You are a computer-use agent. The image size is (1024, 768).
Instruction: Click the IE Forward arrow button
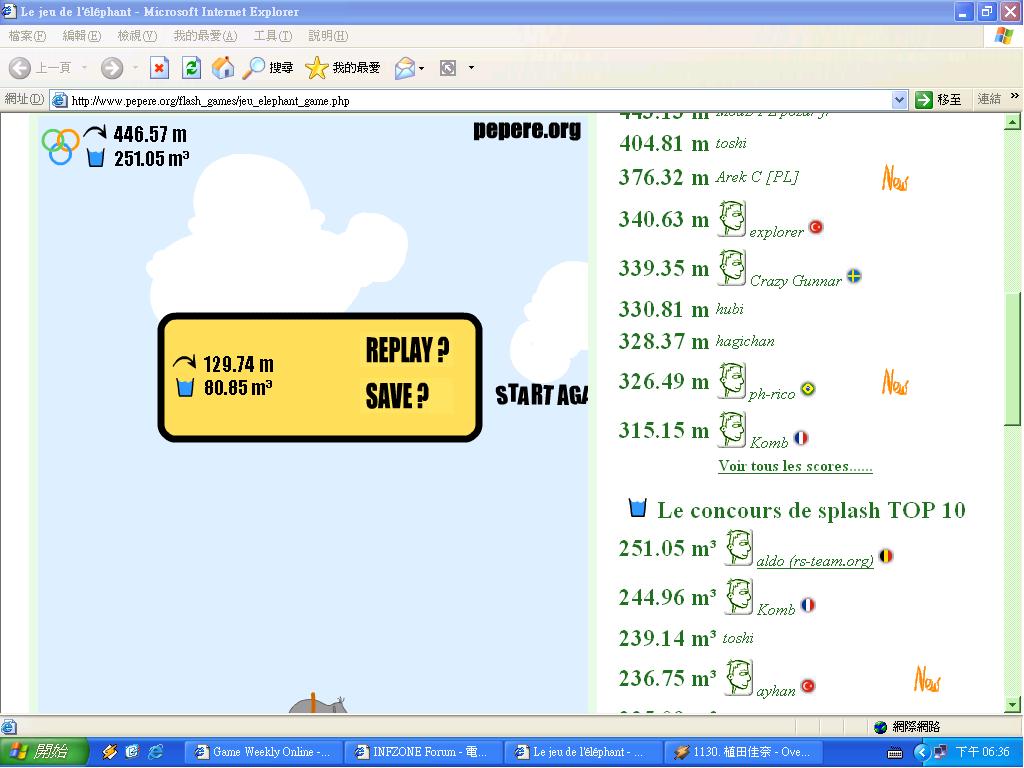coord(112,67)
